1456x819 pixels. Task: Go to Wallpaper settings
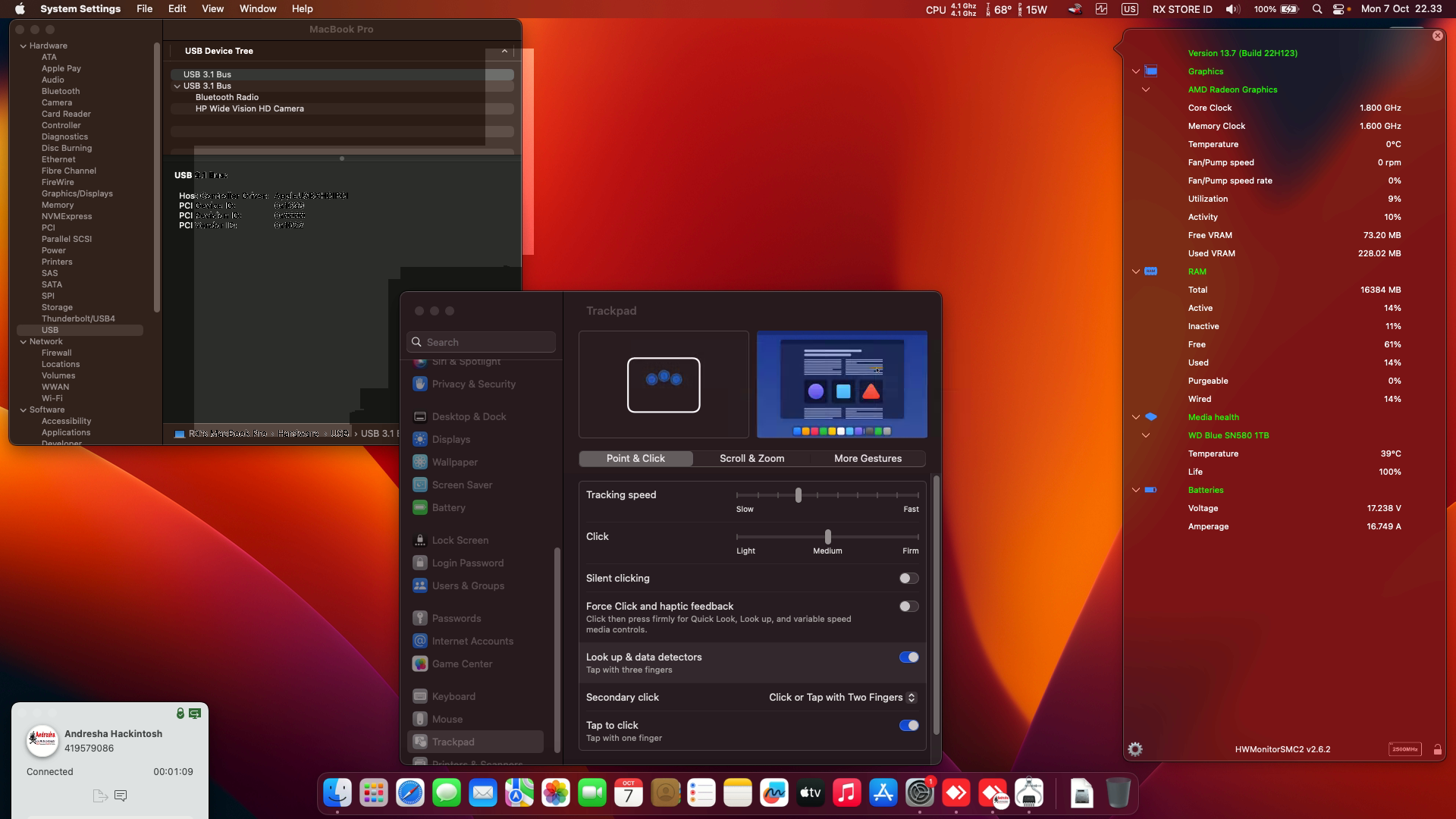[455, 462]
